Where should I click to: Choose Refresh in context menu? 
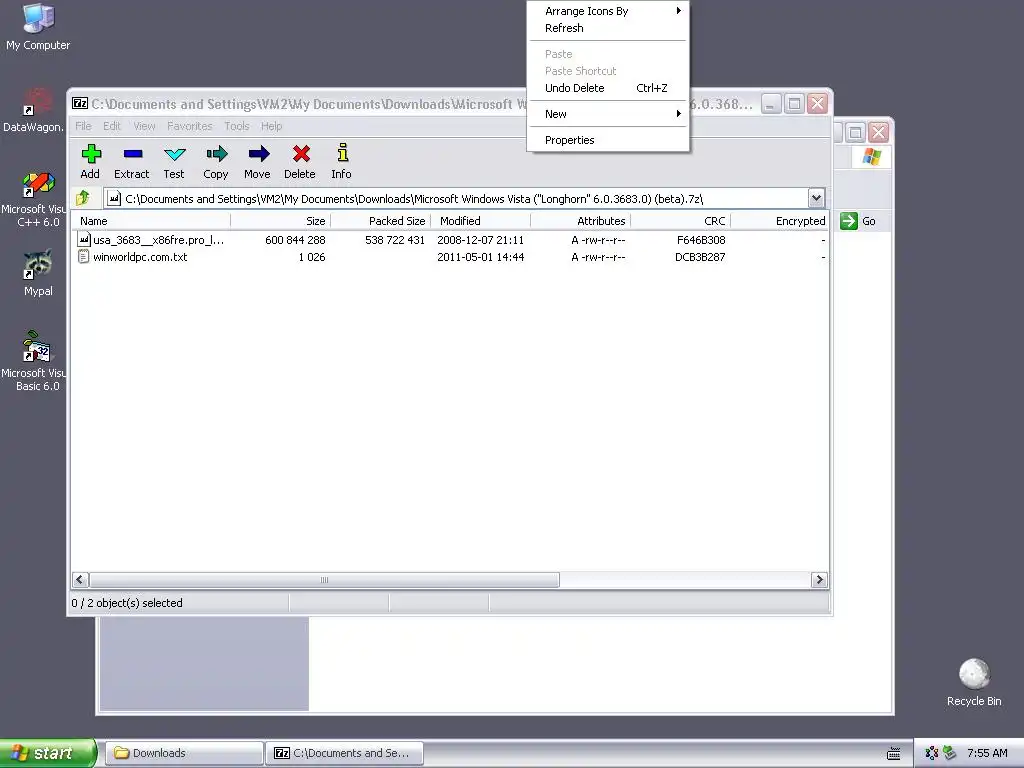point(607,28)
